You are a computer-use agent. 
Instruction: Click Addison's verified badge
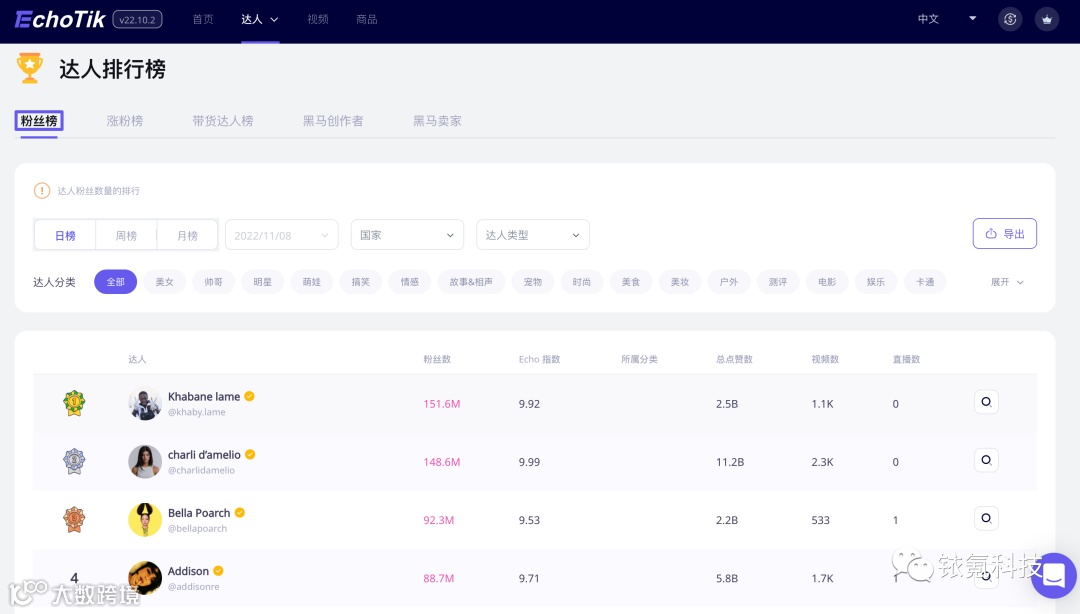(x=218, y=571)
